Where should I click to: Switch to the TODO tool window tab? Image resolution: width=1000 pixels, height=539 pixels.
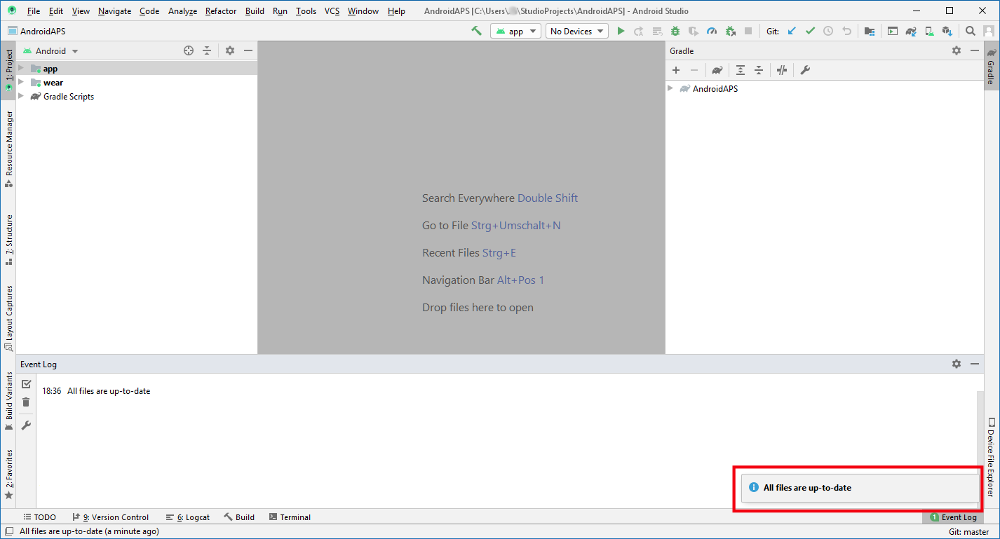40,517
